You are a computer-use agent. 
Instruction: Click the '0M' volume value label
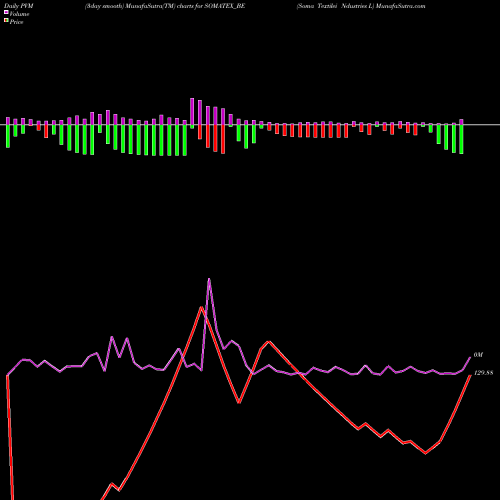[478, 355]
